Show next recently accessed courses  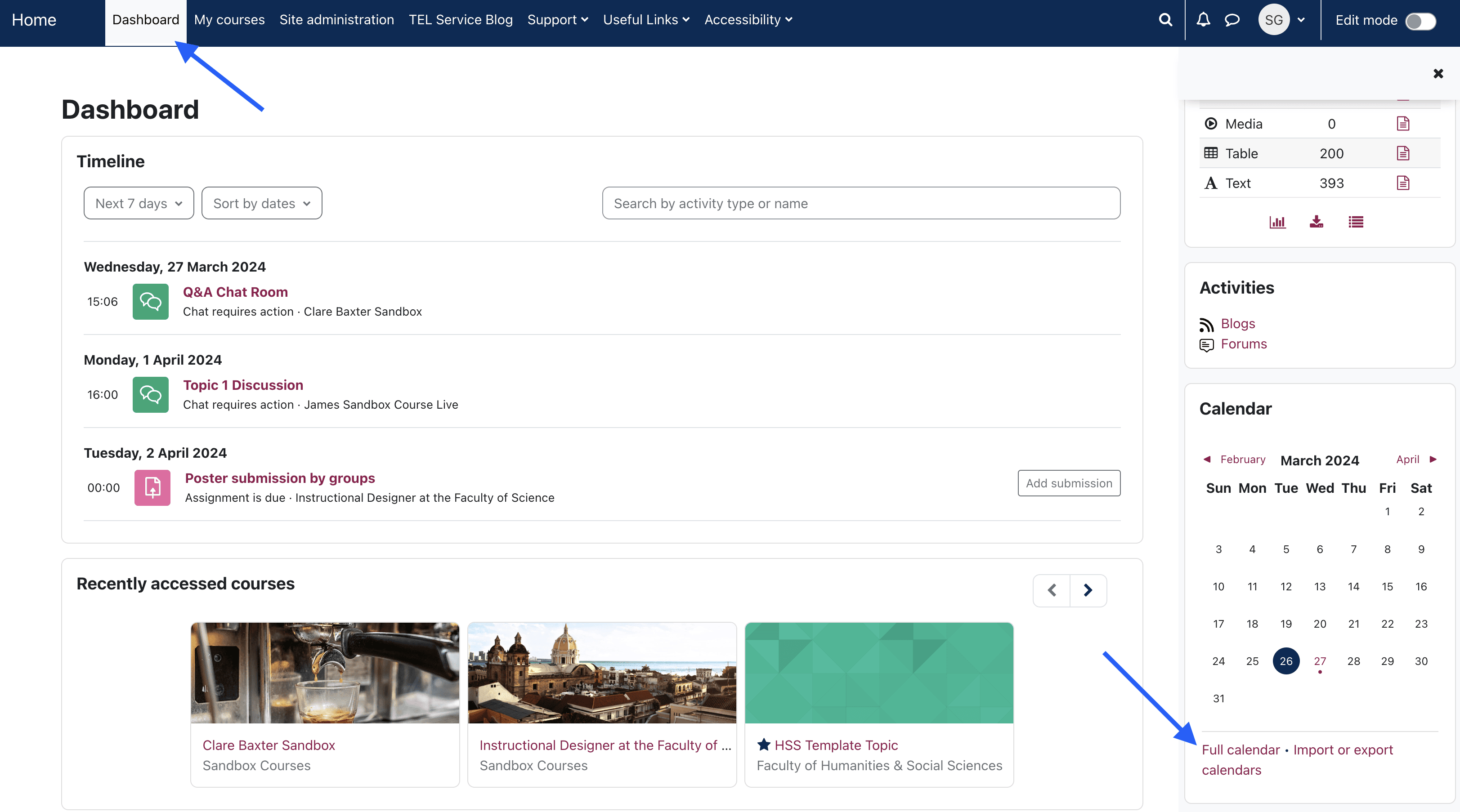pyautogui.click(x=1088, y=590)
